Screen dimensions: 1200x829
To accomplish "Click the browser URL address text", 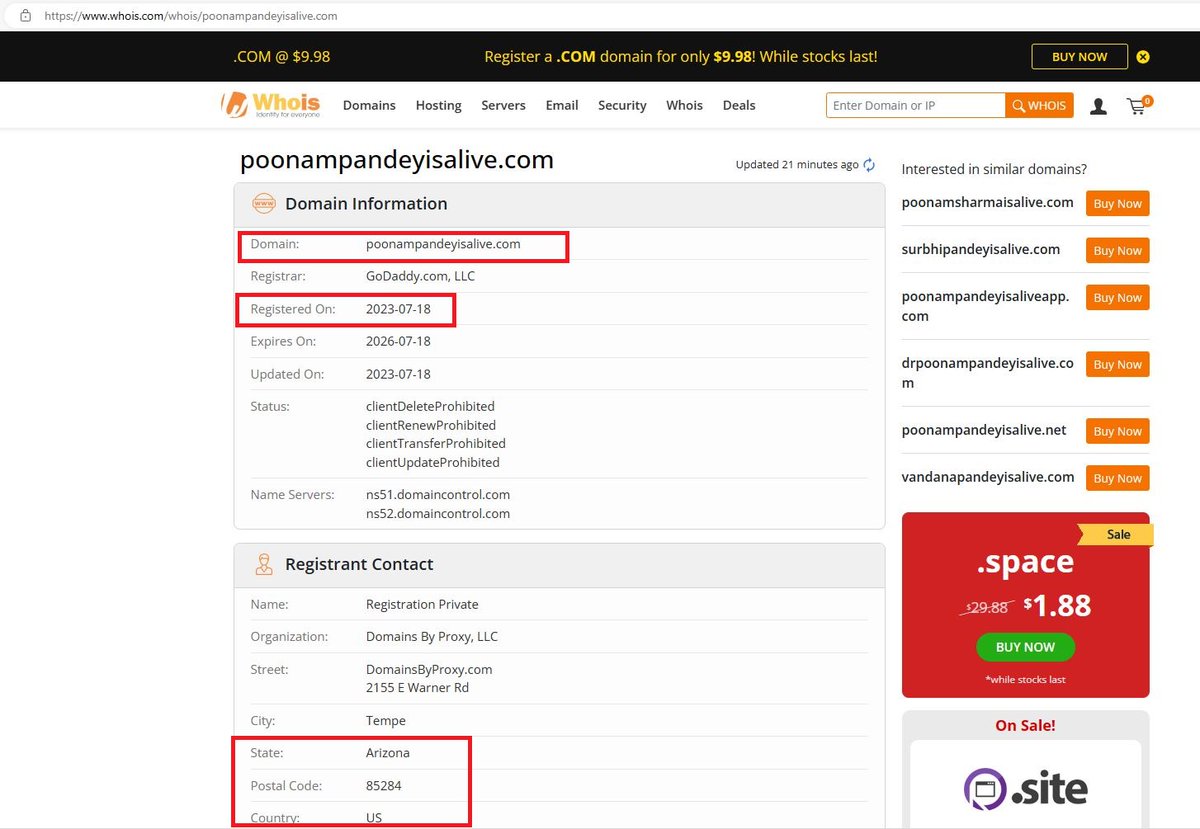I will coord(191,16).
